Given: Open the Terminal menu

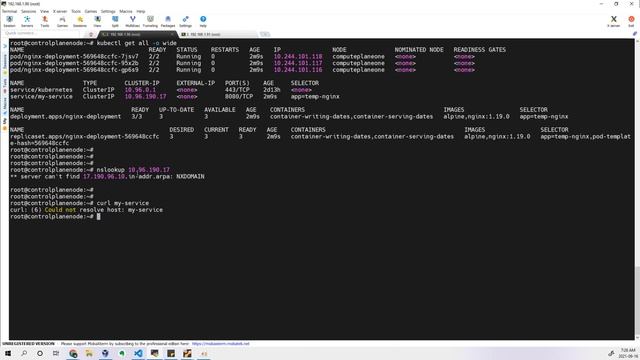Looking at the screenshot, I should [9, 11].
